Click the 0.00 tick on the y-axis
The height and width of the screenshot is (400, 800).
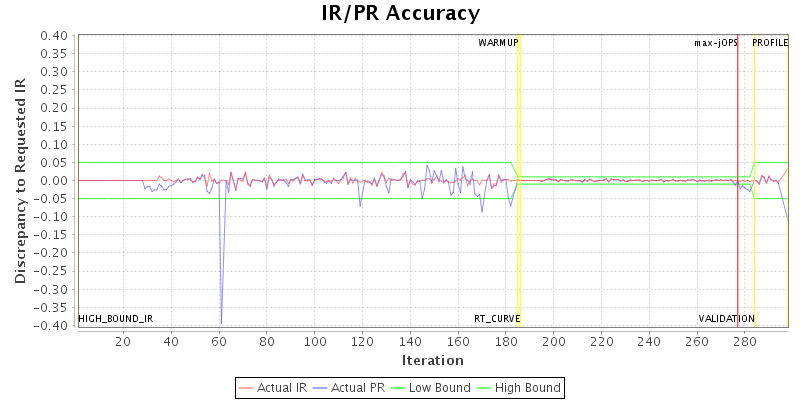point(53,181)
